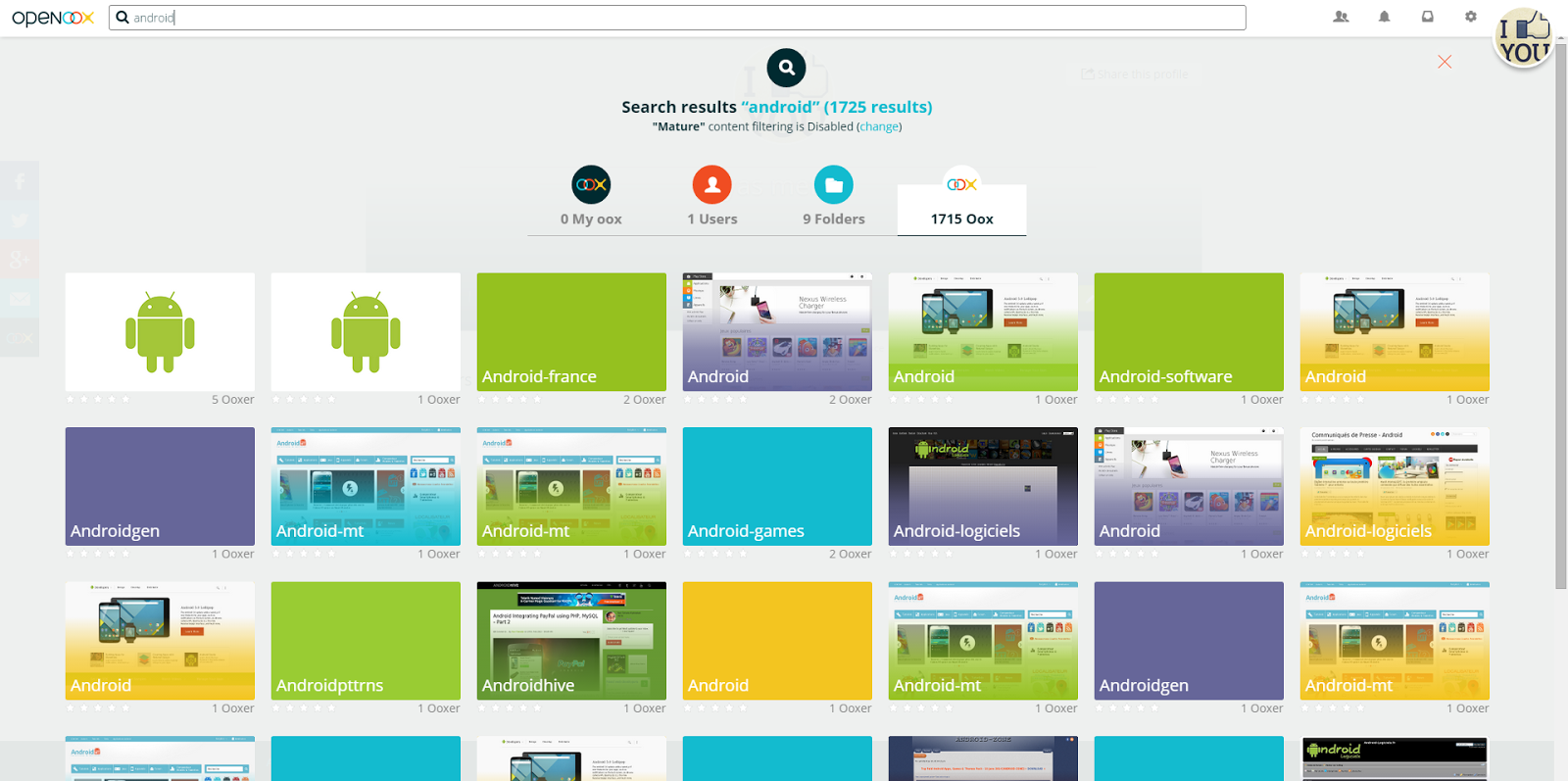
Task: Click the change content filtering link
Action: pyautogui.click(x=879, y=126)
